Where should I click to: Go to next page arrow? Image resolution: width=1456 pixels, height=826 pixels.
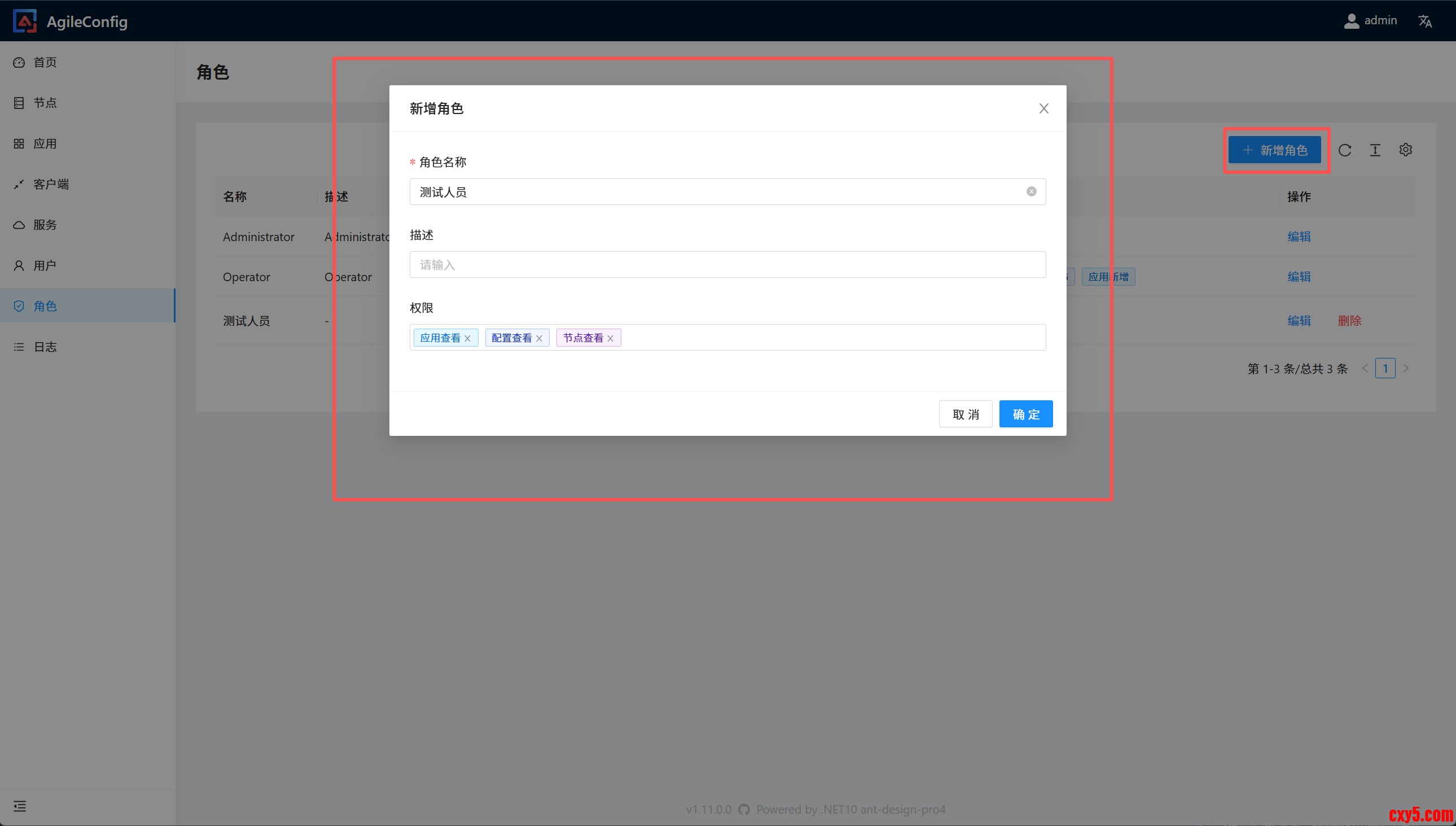click(x=1406, y=368)
